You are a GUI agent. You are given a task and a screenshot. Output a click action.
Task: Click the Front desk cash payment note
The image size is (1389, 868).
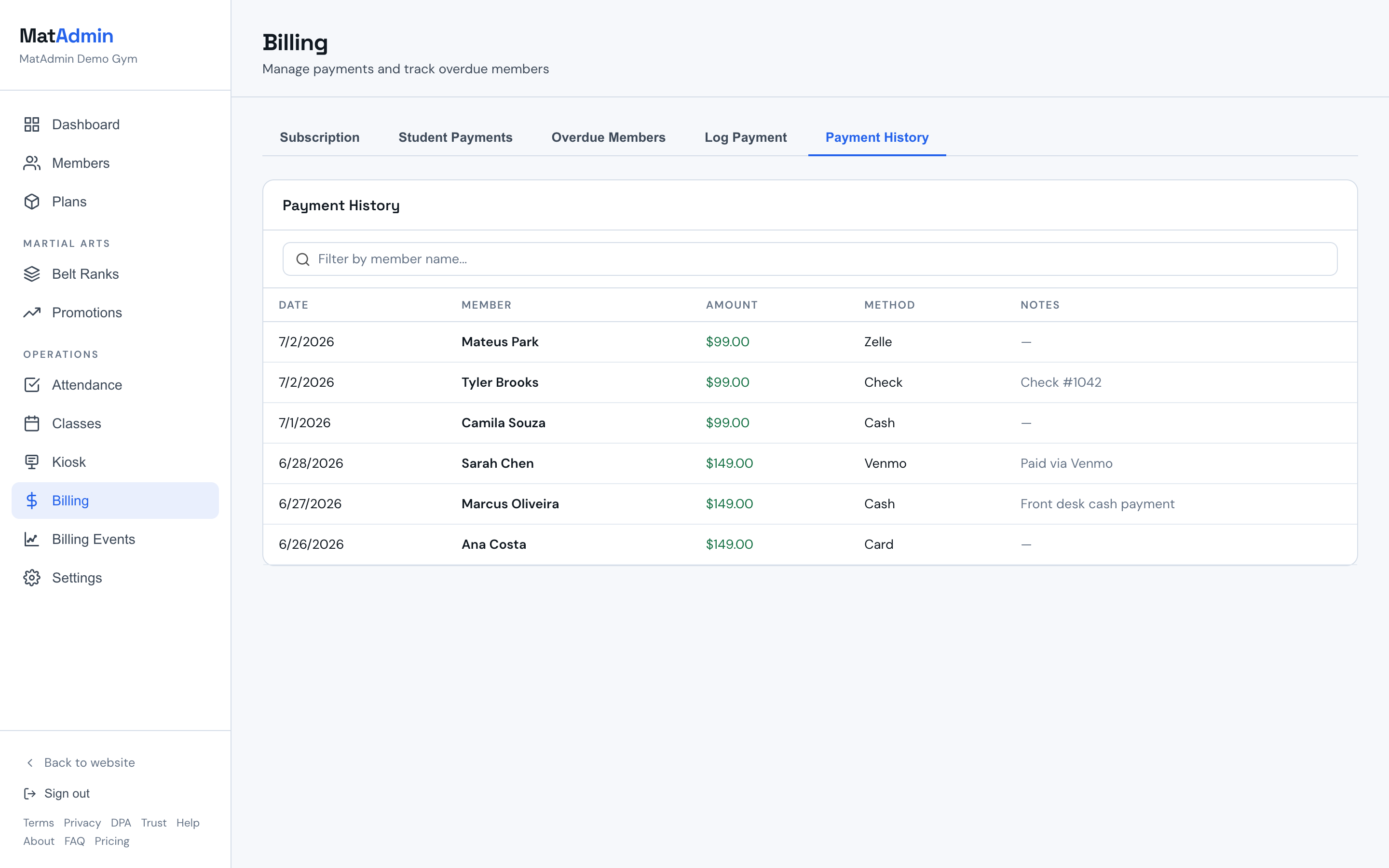pos(1097,503)
